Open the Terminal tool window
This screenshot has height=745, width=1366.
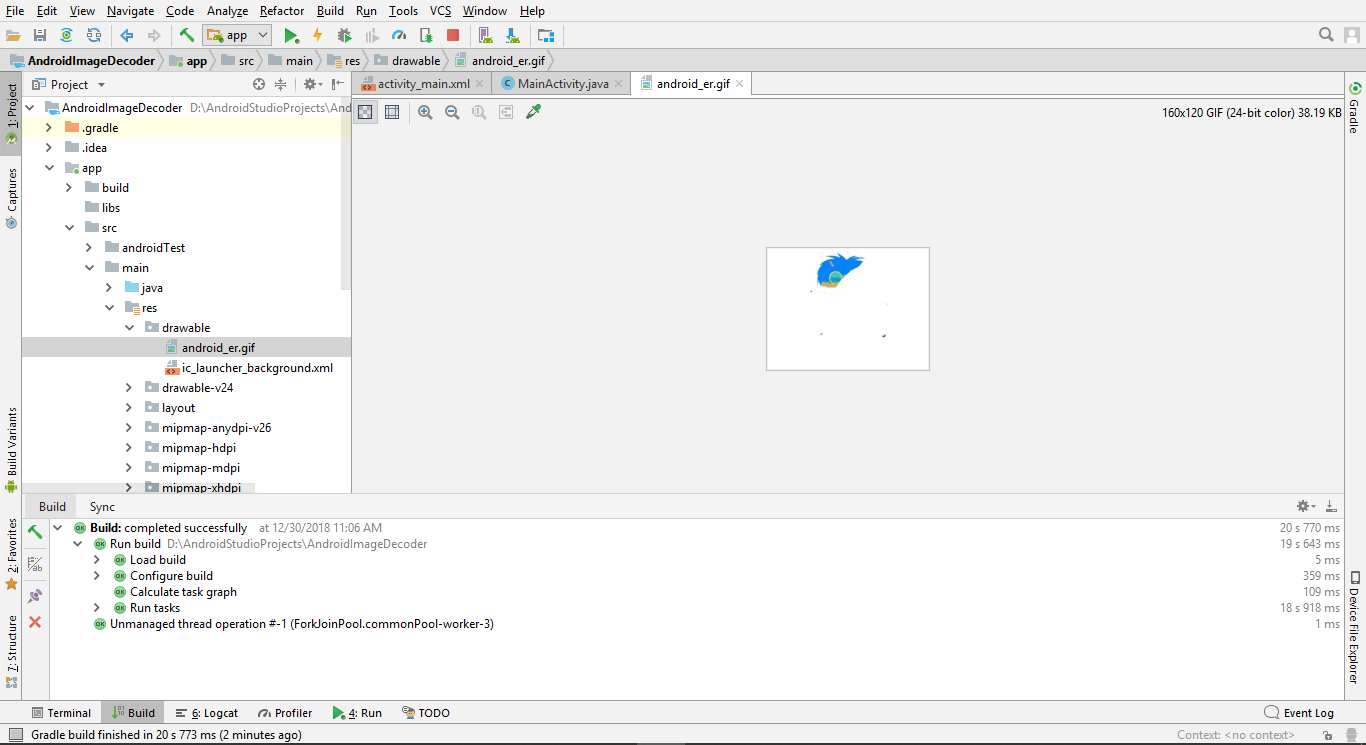pos(63,712)
